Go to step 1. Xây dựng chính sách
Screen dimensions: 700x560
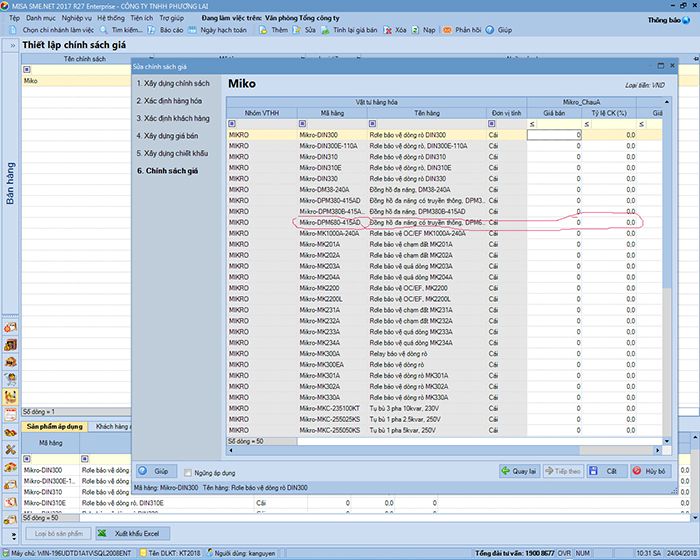(173, 83)
